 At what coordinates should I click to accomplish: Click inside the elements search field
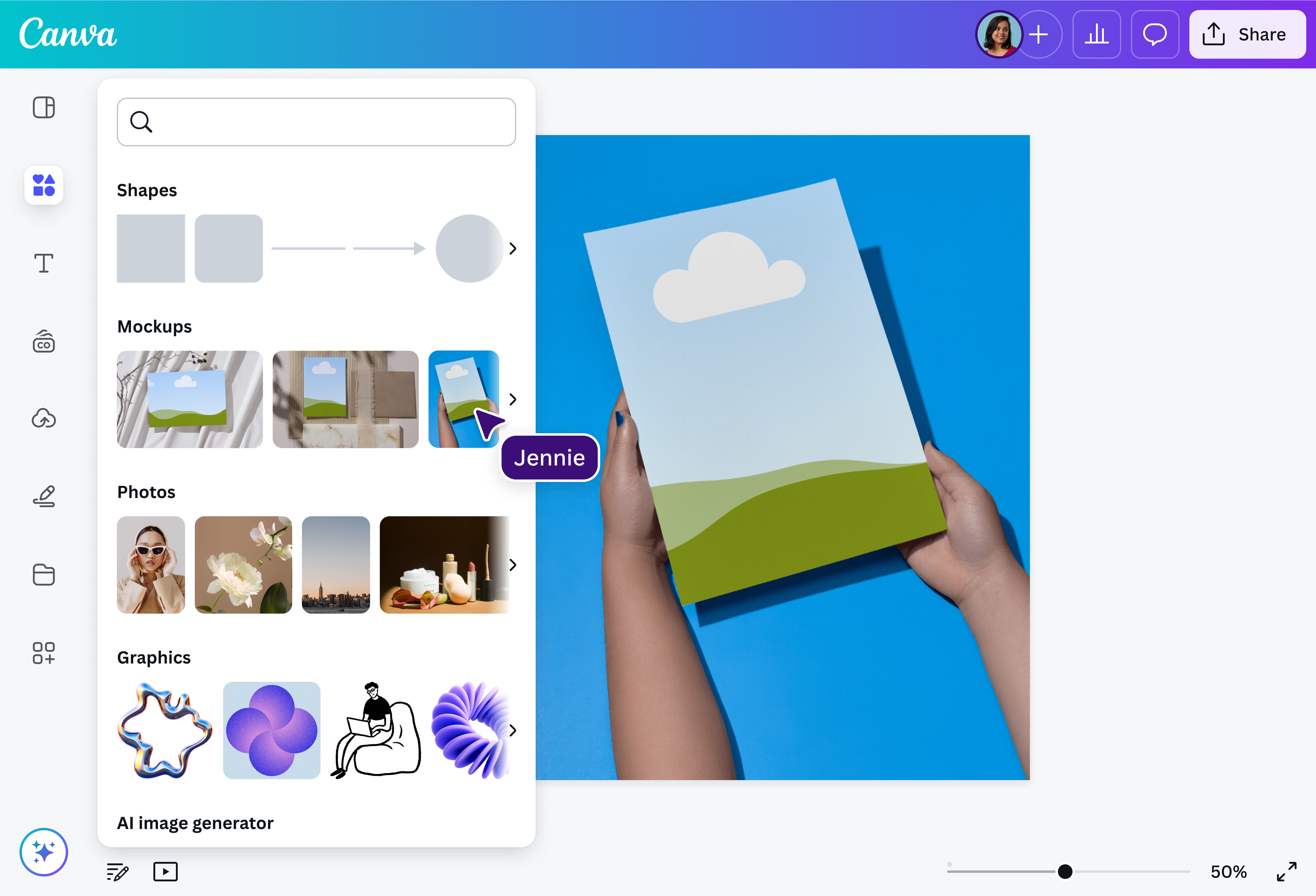[317, 122]
